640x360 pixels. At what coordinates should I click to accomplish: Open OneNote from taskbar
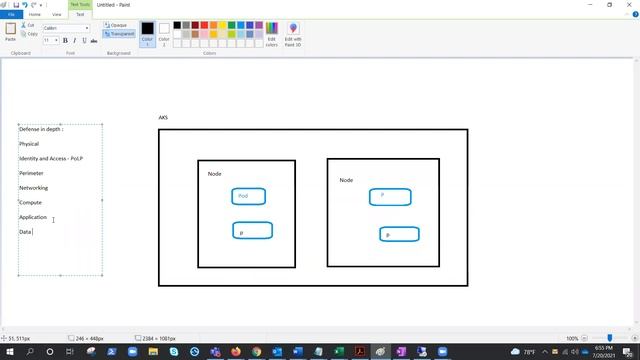(401, 351)
